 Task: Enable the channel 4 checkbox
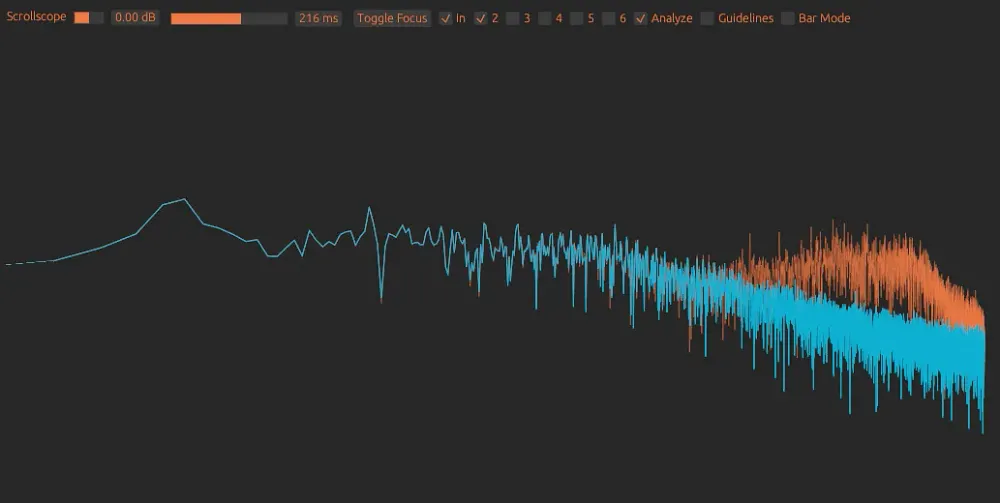(545, 18)
